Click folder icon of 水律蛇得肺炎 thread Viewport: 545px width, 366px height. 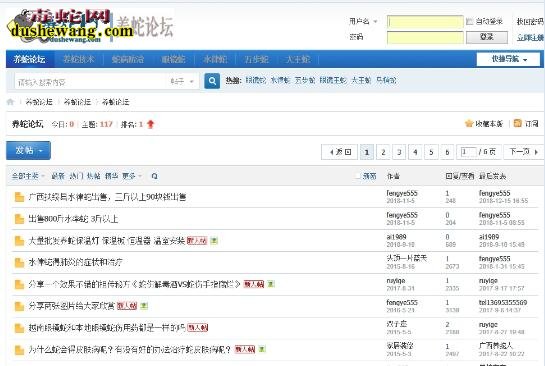click(19, 262)
